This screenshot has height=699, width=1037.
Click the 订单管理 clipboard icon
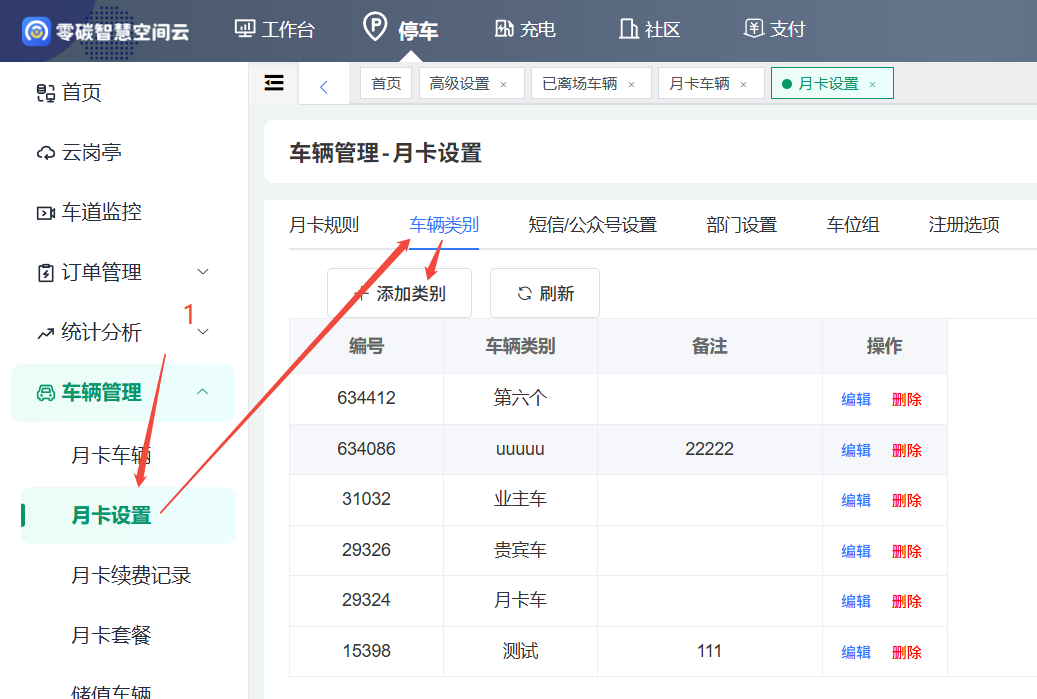pos(46,272)
